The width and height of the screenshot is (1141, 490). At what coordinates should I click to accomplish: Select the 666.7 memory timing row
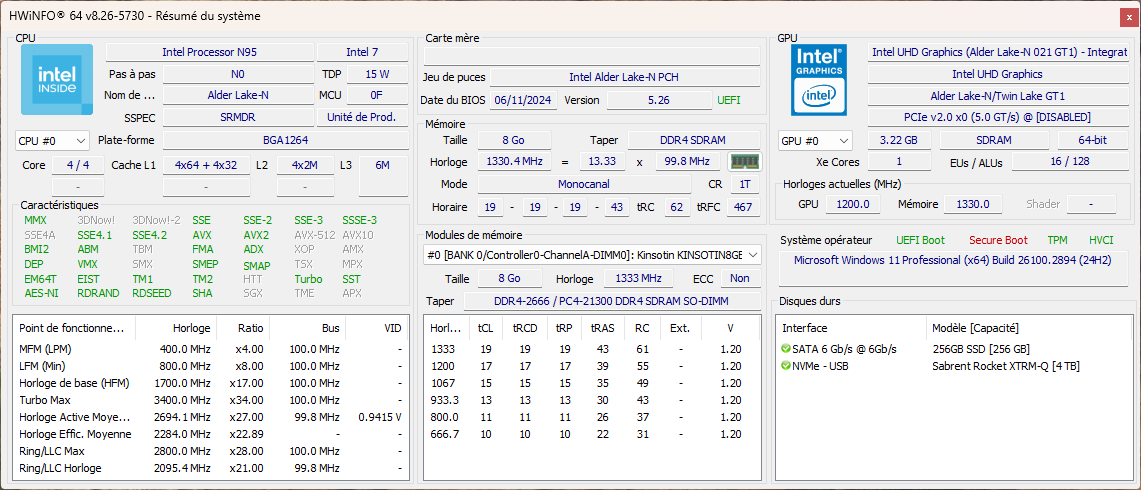(x=592, y=434)
